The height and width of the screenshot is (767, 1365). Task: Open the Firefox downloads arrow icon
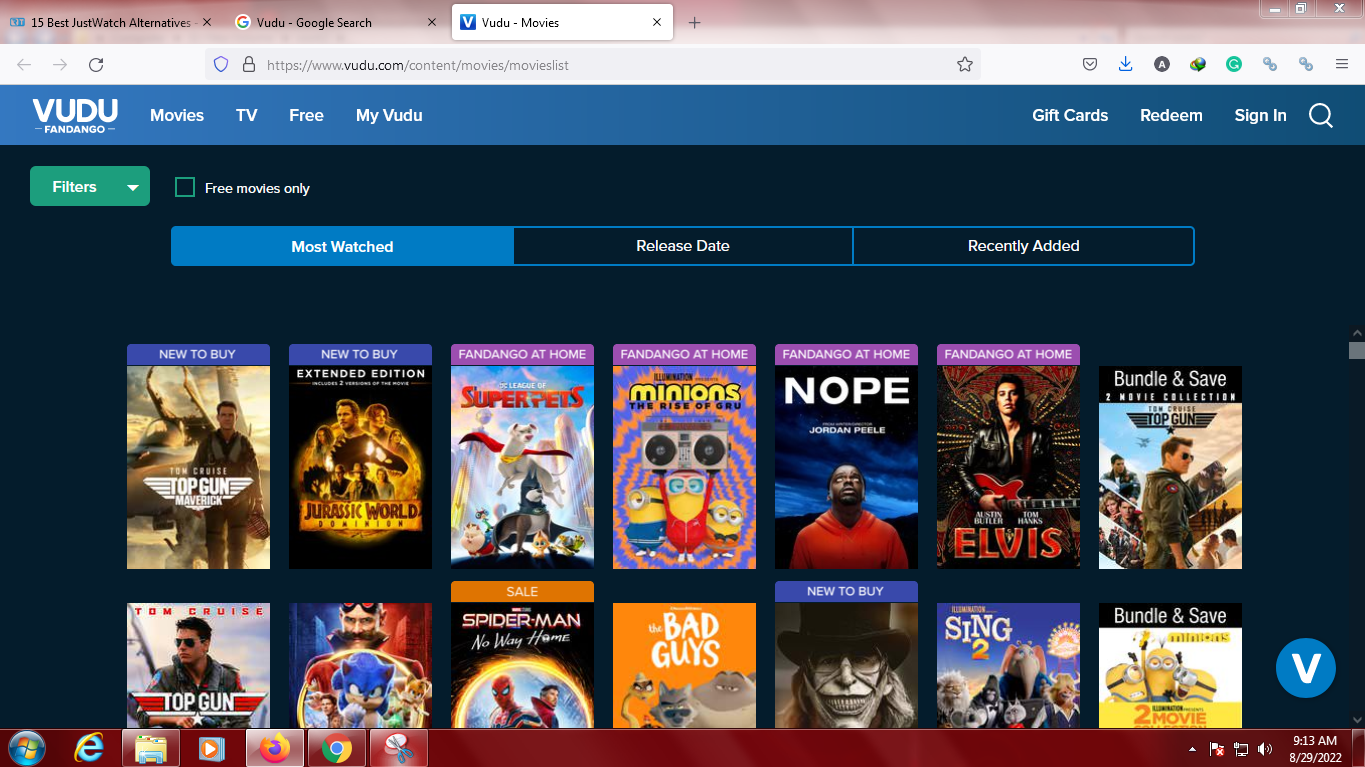[1125, 64]
